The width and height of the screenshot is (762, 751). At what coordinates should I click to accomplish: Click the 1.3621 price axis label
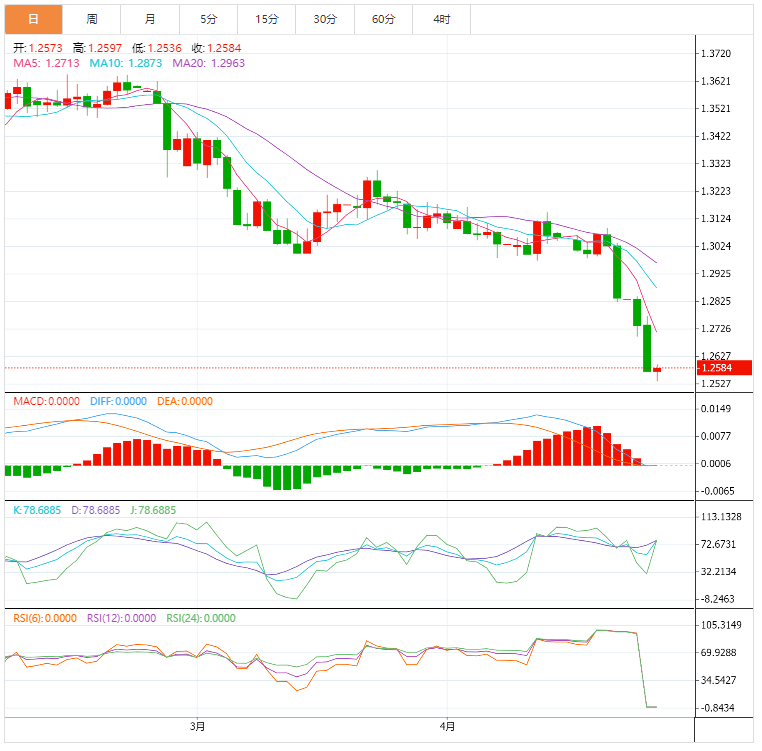(x=716, y=81)
